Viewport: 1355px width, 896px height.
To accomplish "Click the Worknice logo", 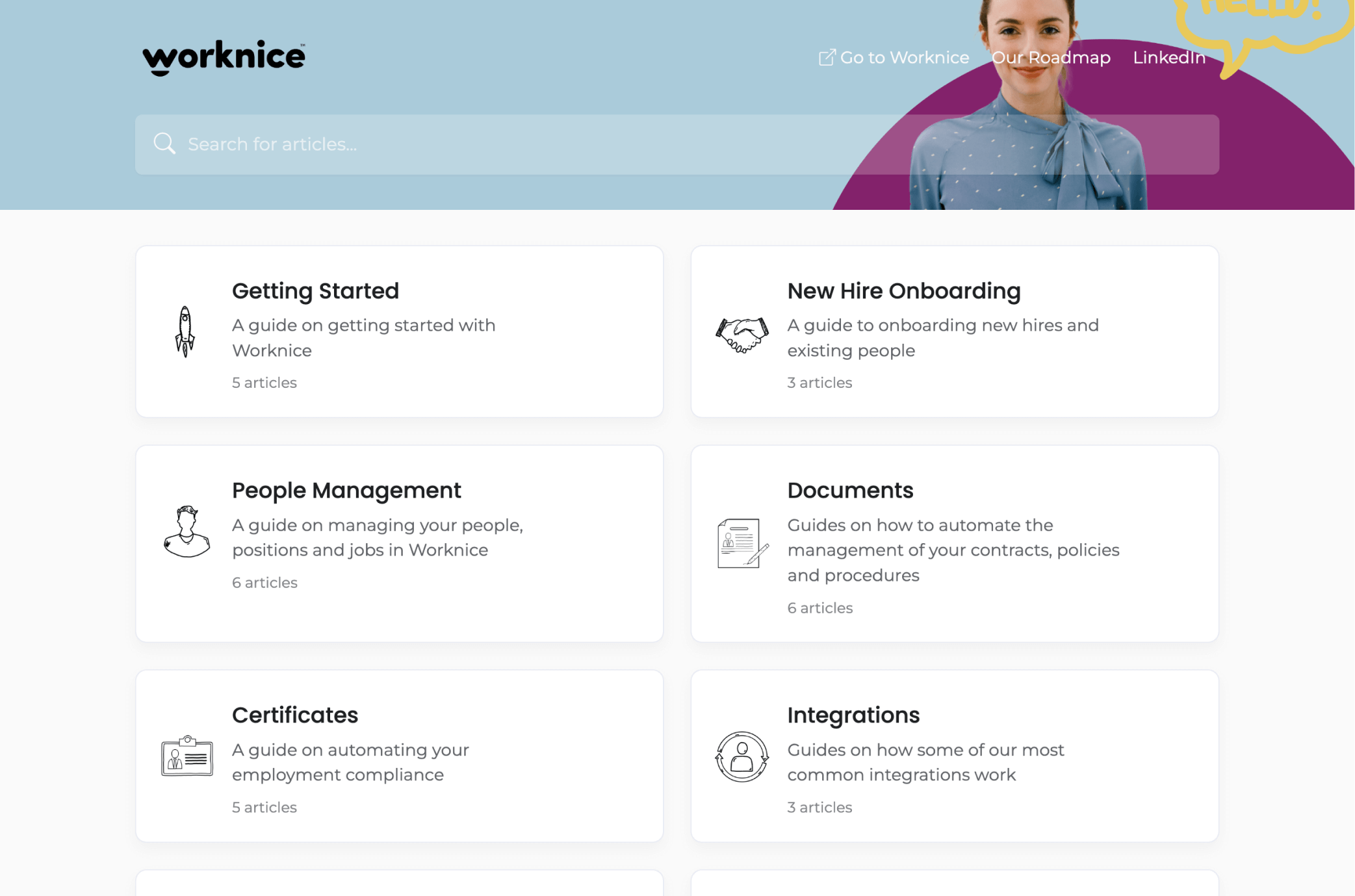I will coord(223,57).
